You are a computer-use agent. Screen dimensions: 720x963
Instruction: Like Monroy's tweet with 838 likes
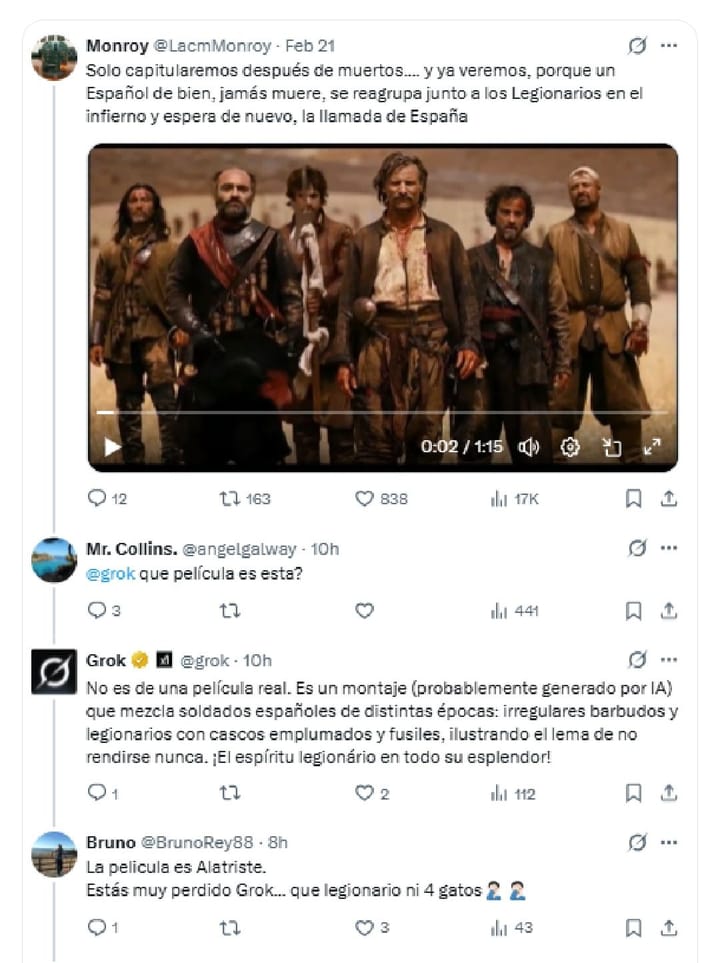(381, 499)
